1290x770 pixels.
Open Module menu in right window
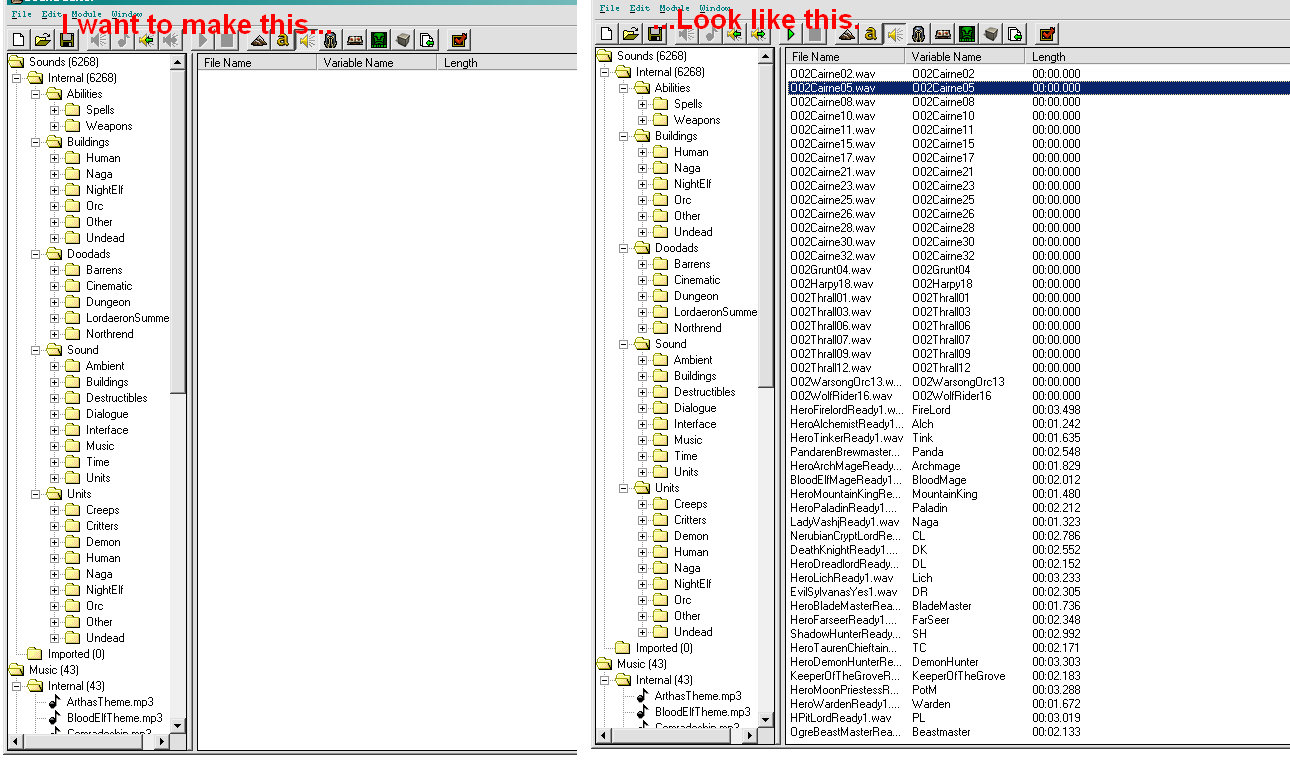(x=675, y=8)
